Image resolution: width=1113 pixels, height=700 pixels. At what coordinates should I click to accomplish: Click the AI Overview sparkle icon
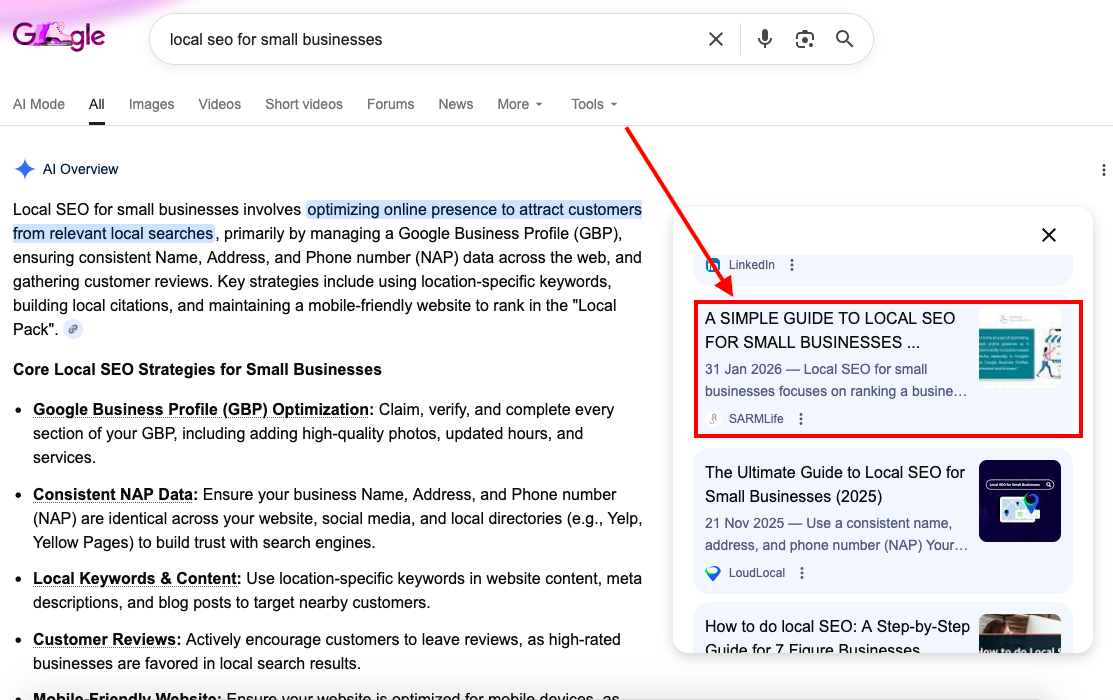point(24,168)
